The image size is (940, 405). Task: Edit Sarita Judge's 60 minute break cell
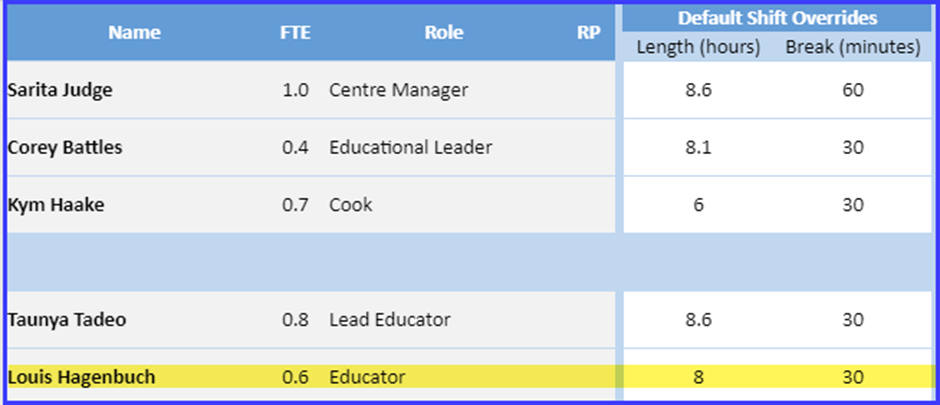click(x=852, y=90)
